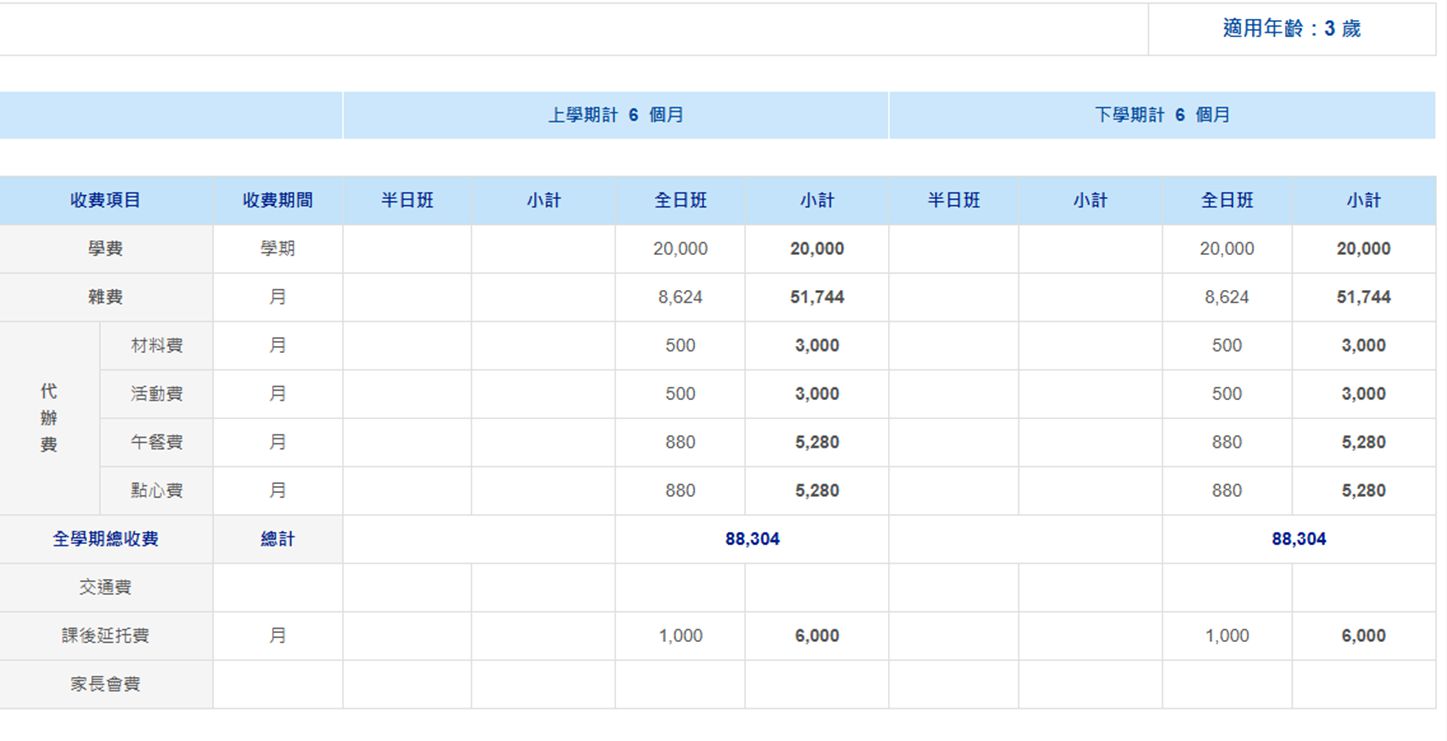Viewport: 1447px width, 741px height.
Task: Click the 交通費 row label
Action: [x=106, y=588]
